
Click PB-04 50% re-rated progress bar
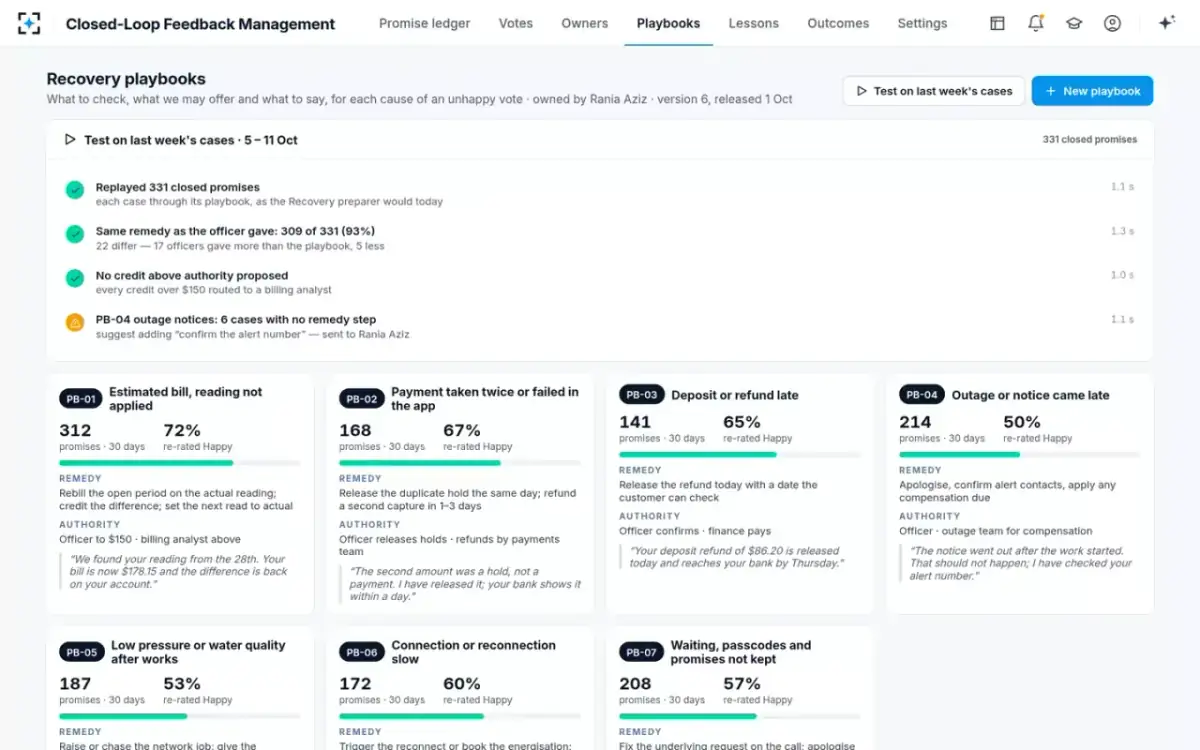(x=1020, y=455)
